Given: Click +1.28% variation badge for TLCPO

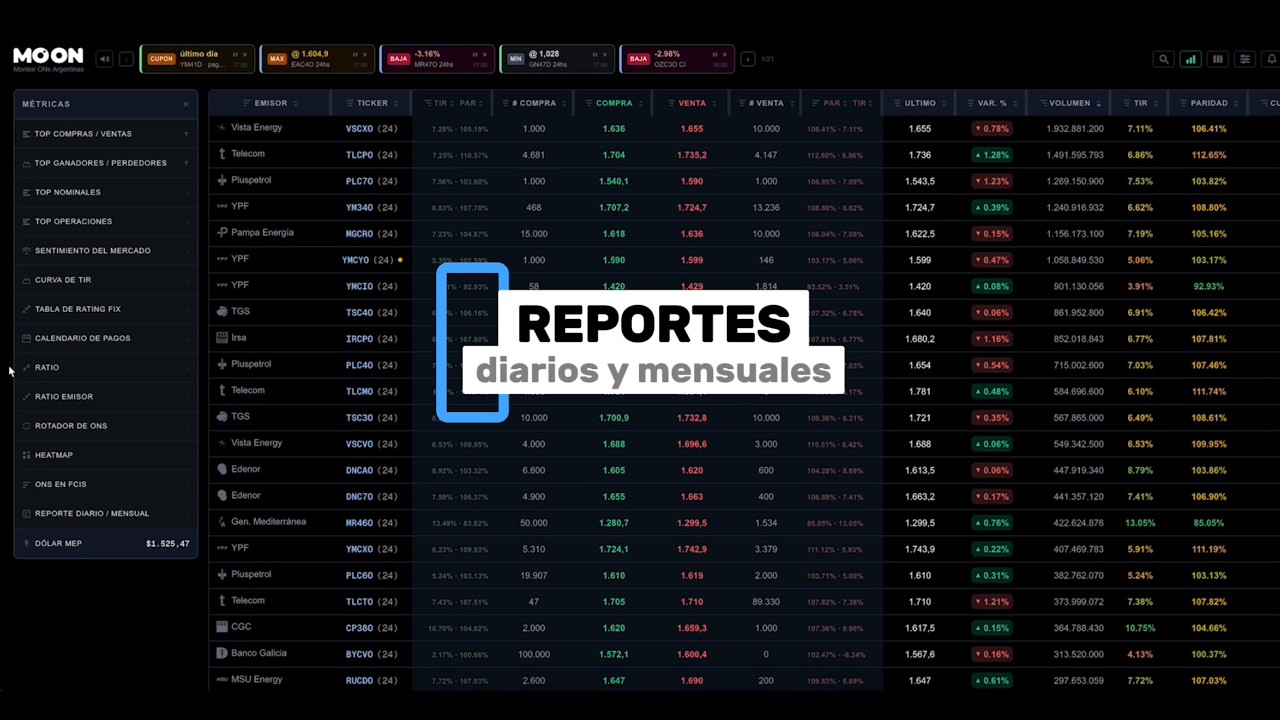Looking at the screenshot, I should (992, 155).
